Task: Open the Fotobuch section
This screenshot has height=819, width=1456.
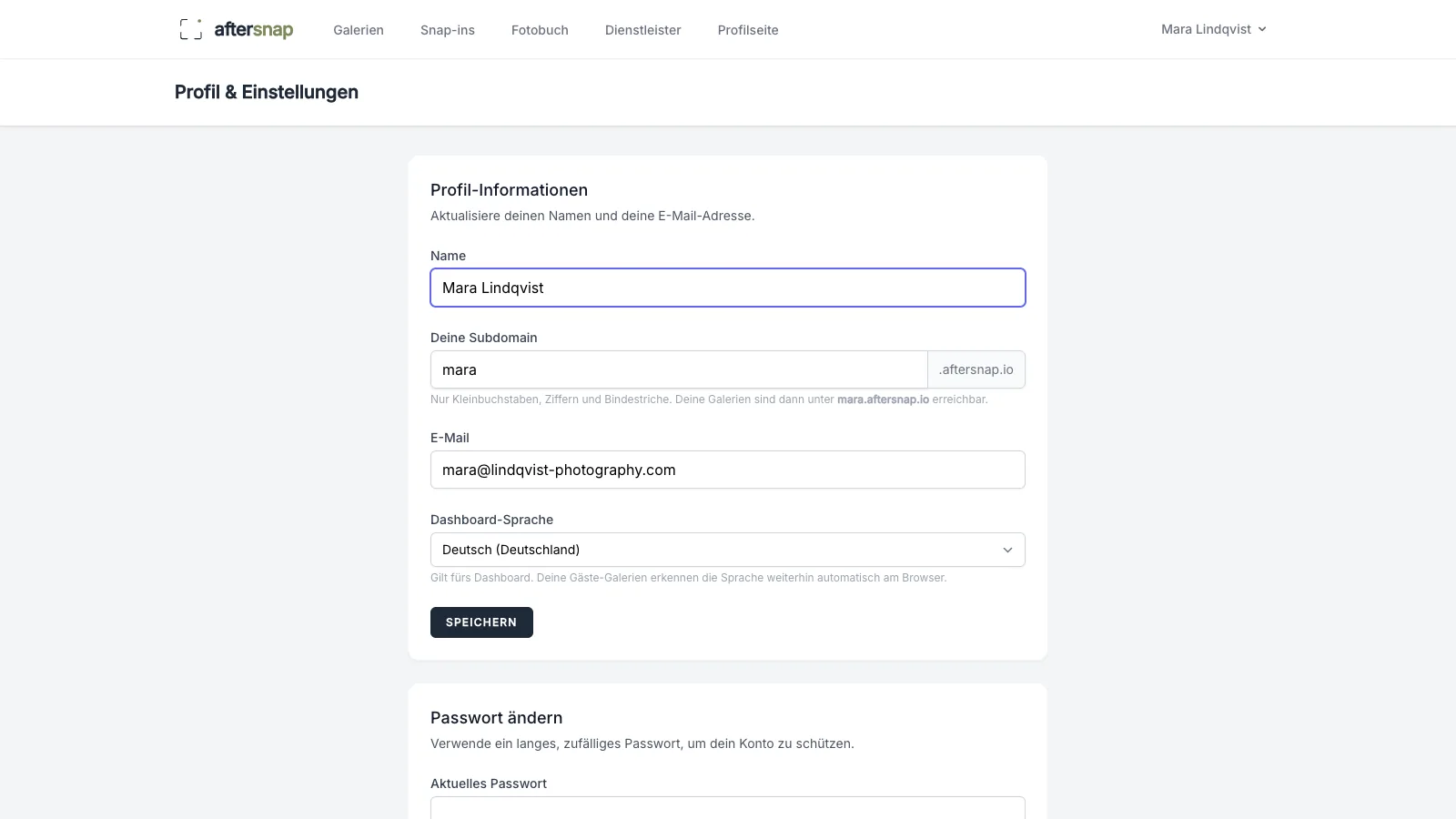Action: click(x=540, y=30)
